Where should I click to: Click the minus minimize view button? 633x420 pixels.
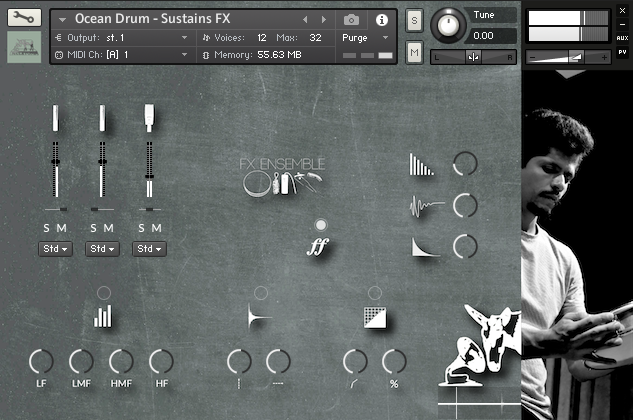click(622, 24)
